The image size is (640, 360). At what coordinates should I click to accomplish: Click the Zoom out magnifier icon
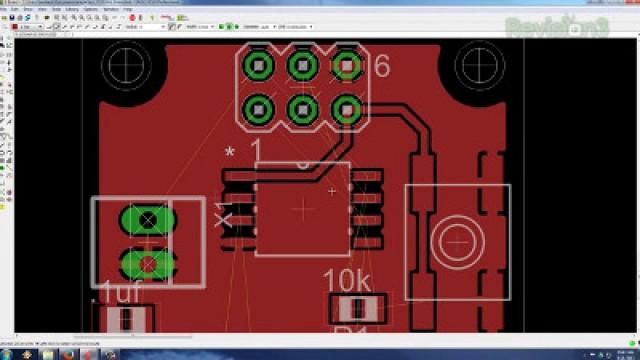(89, 18)
